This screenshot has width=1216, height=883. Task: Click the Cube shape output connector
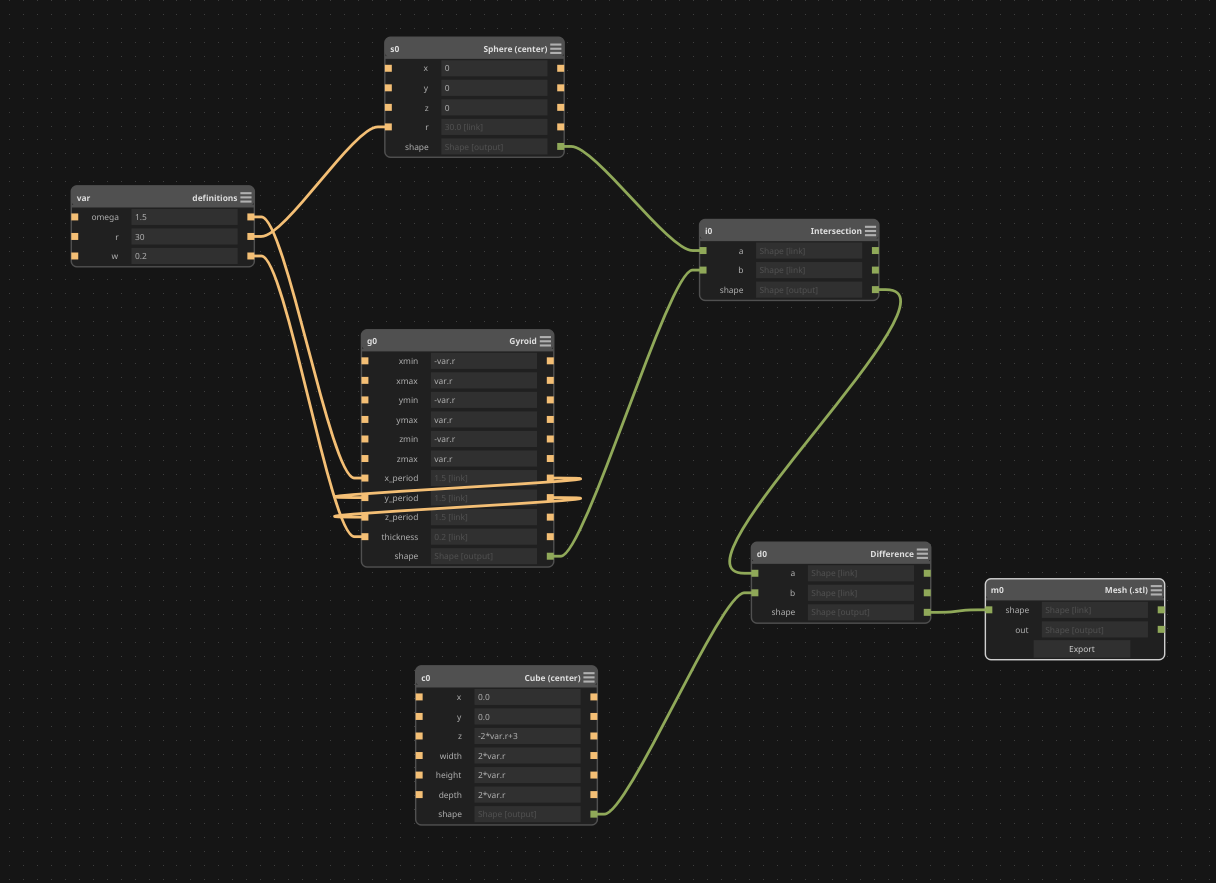pyautogui.click(x=593, y=814)
